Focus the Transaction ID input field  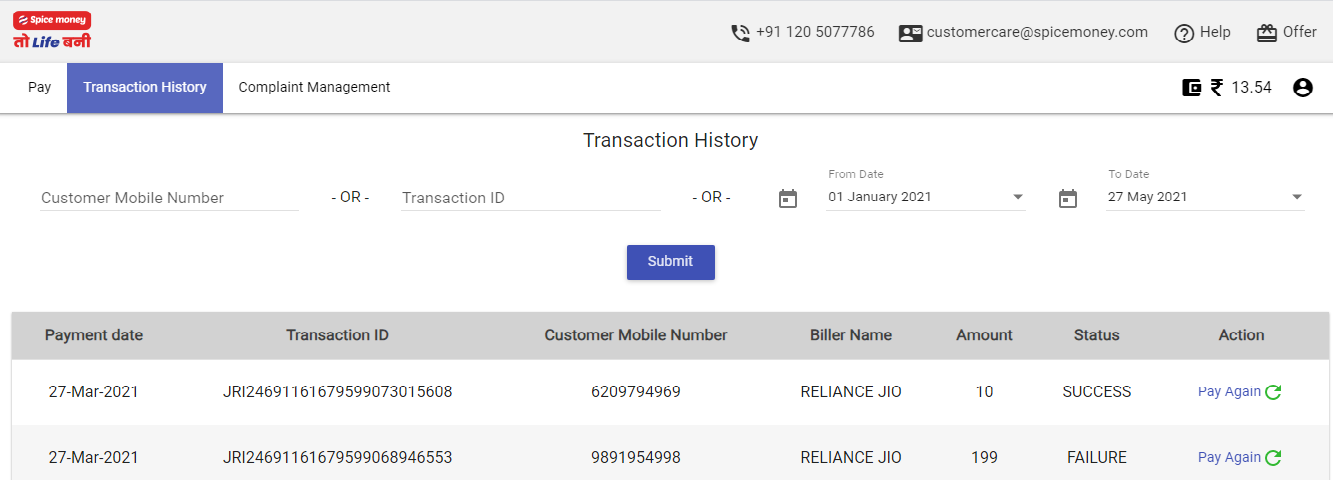[531, 198]
